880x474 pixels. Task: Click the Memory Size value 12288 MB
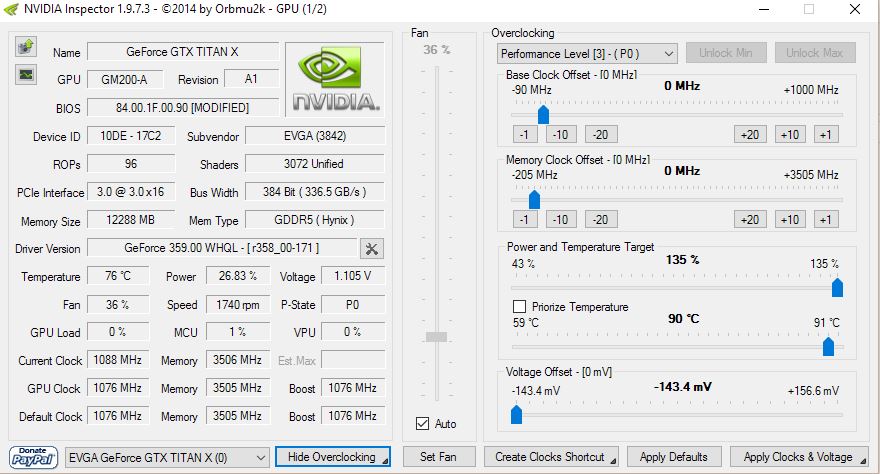point(131,220)
